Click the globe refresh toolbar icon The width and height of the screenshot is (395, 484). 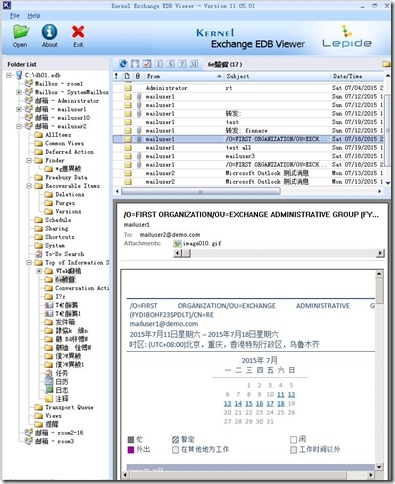tap(123, 64)
